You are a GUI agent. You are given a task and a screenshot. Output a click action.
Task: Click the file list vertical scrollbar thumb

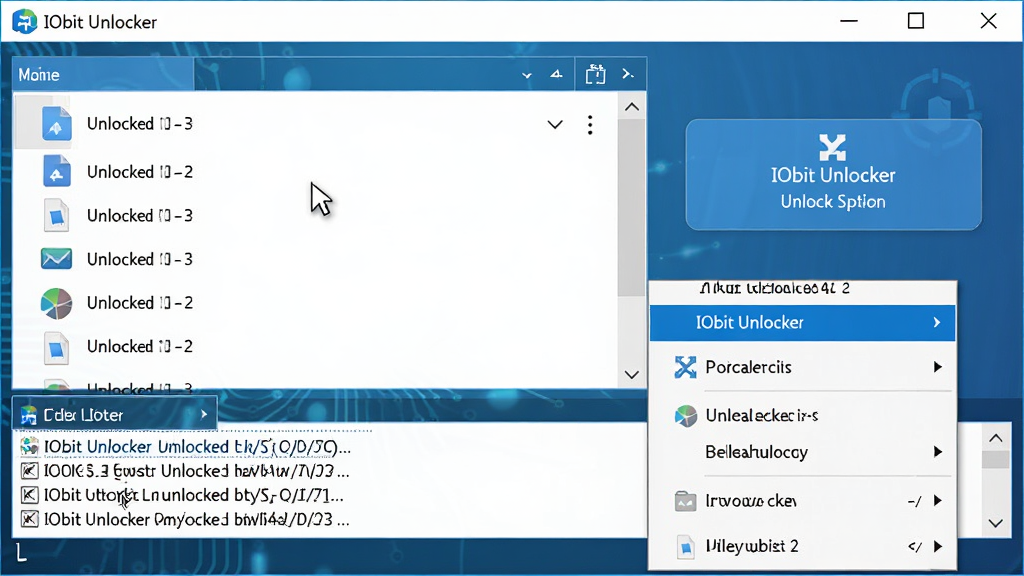click(x=631, y=208)
